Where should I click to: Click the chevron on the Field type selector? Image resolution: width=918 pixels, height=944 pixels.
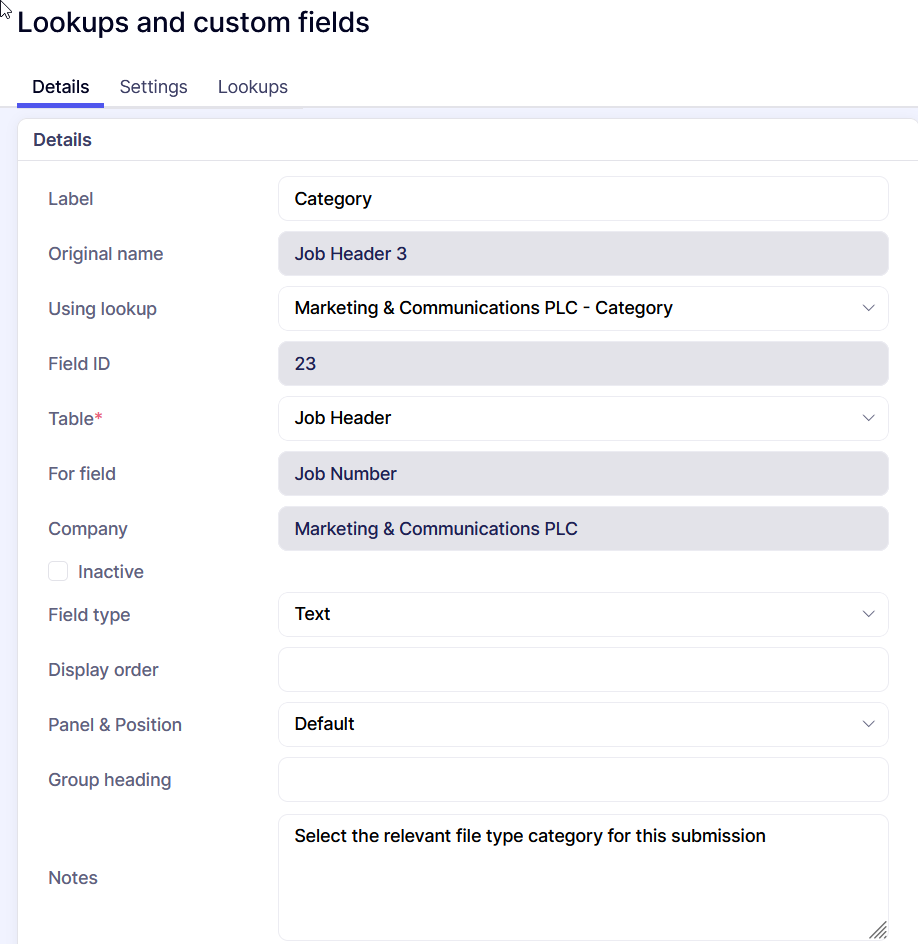pyautogui.click(x=868, y=614)
